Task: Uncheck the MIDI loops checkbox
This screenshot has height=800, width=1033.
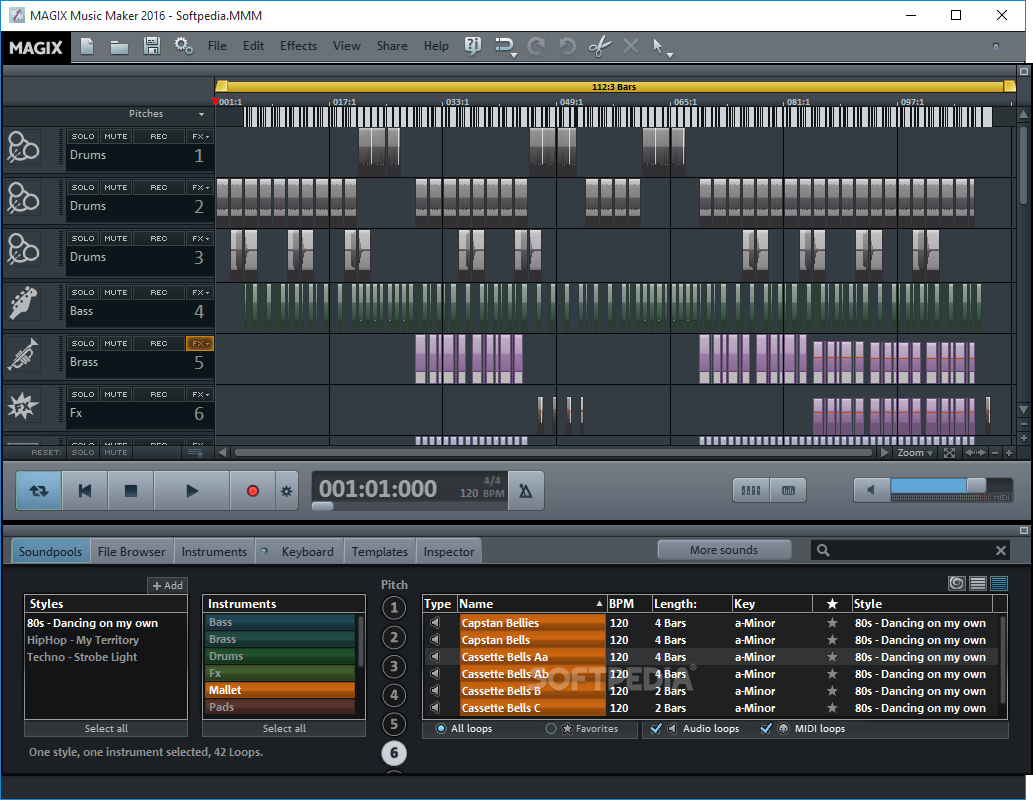Action: coord(766,728)
